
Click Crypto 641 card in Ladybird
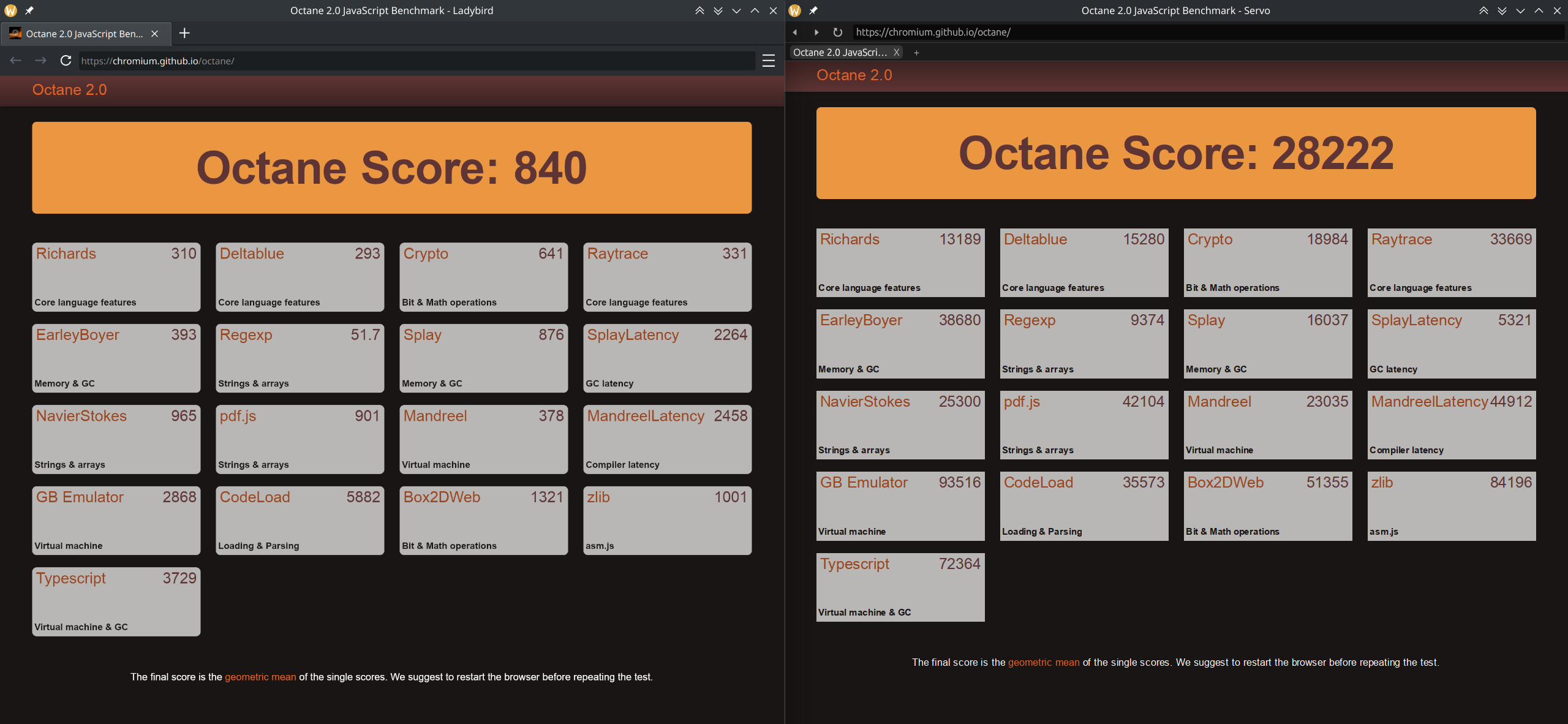tap(484, 277)
